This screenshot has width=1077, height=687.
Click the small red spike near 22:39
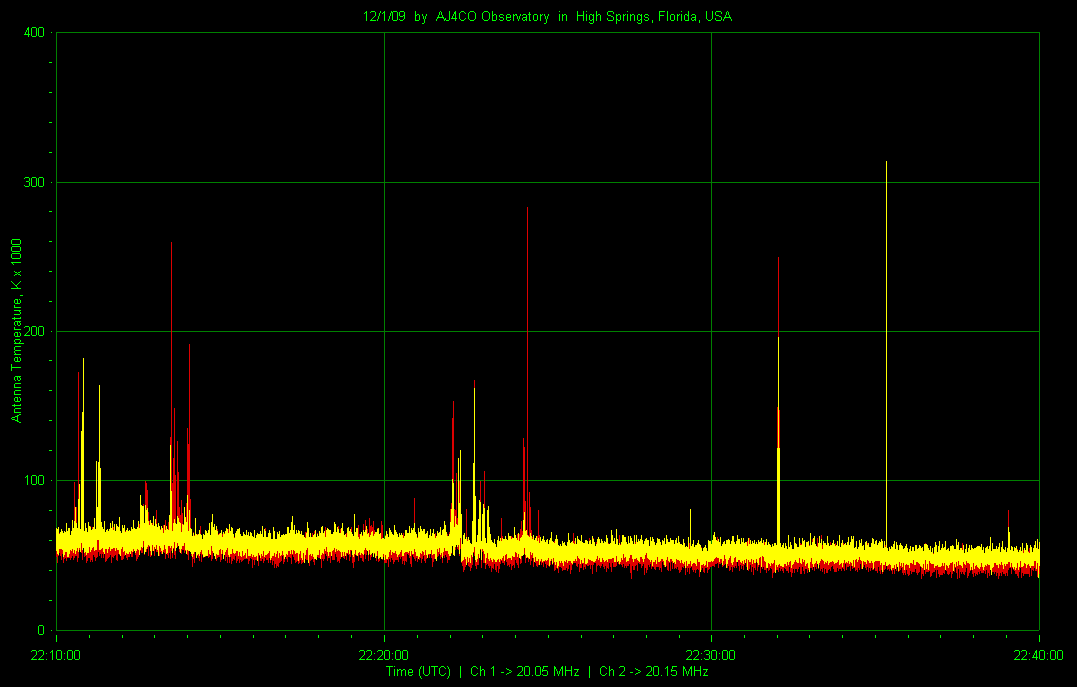coord(1008,519)
